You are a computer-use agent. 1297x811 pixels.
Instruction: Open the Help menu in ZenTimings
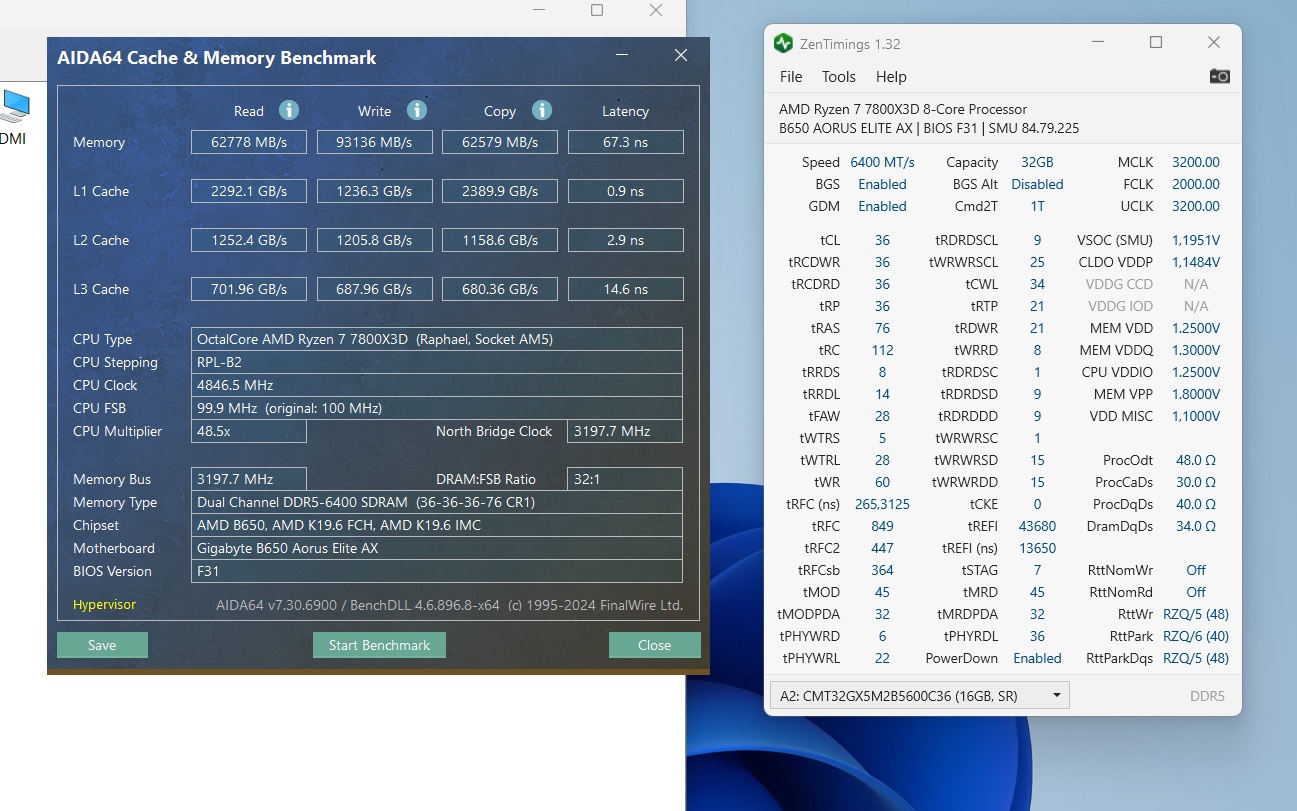[891, 77]
